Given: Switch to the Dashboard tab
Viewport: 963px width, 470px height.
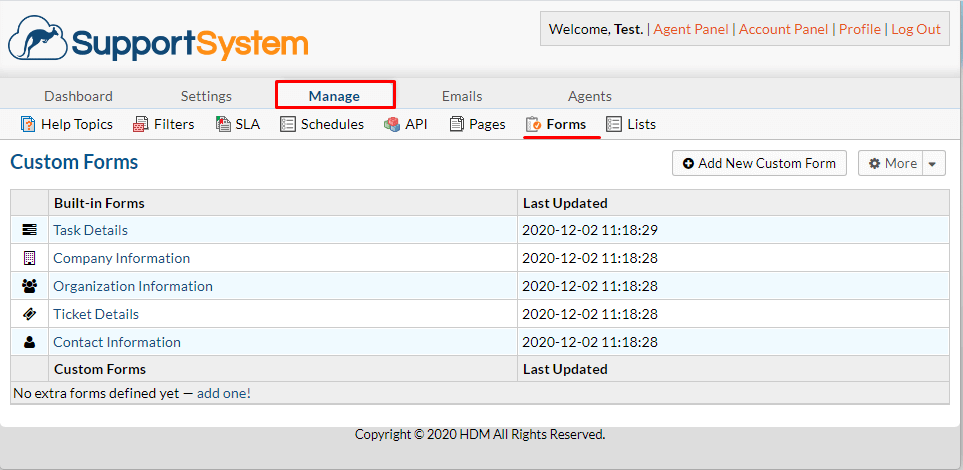Looking at the screenshot, I should 79,96.
